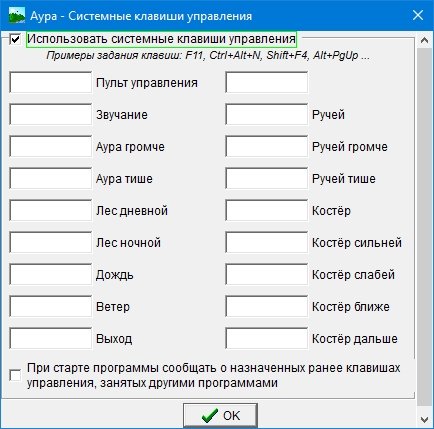
Task: Focus the 'Звучание' hotkey field
Action: pyautogui.click(x=51, y=114)
